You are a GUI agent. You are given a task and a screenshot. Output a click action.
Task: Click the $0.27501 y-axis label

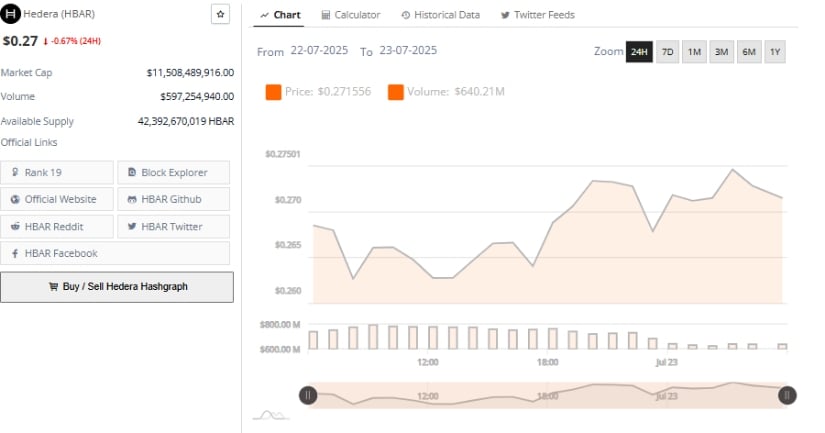pos(283,154)
